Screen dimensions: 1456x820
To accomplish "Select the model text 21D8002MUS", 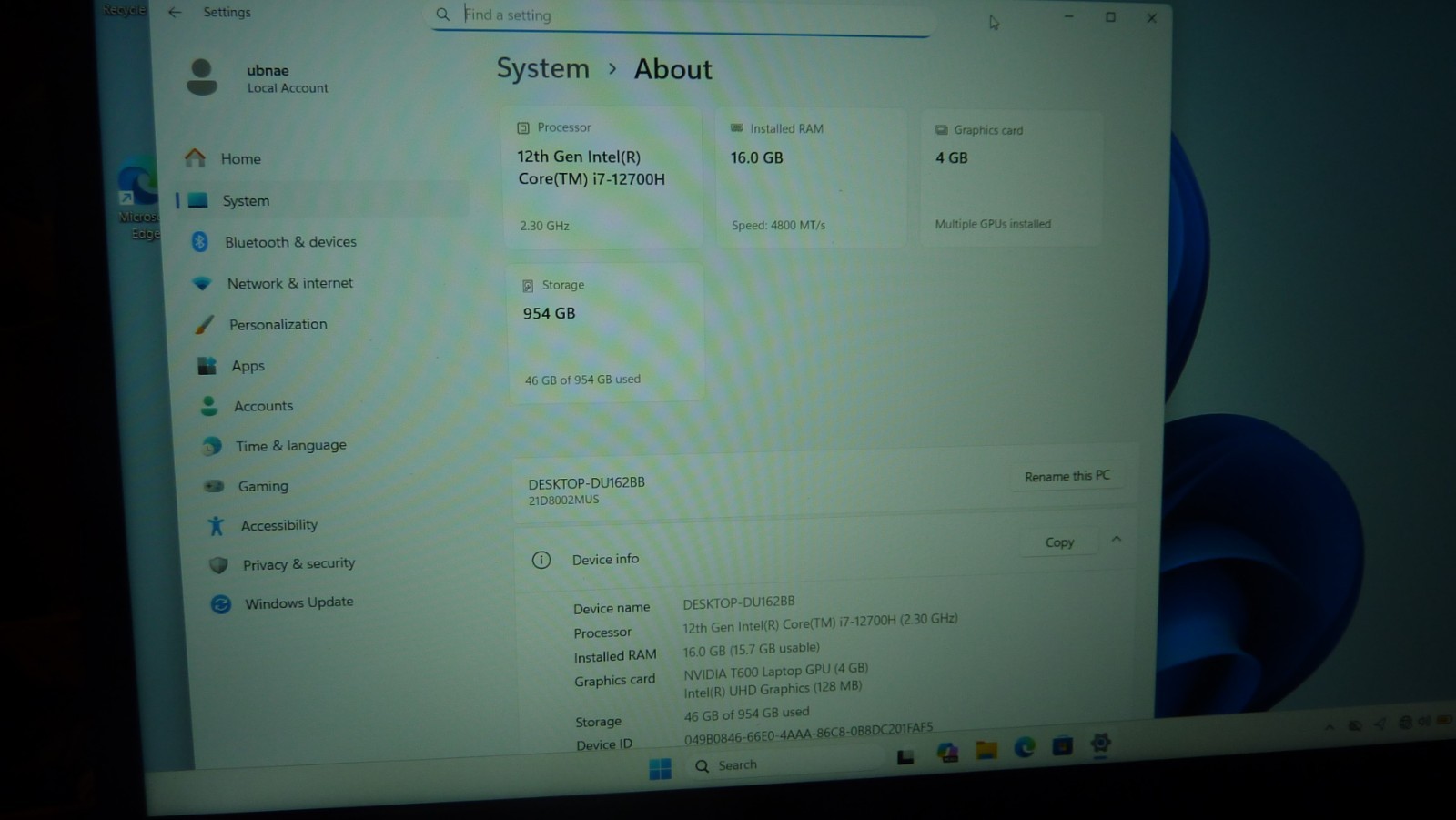I will 563,500.
